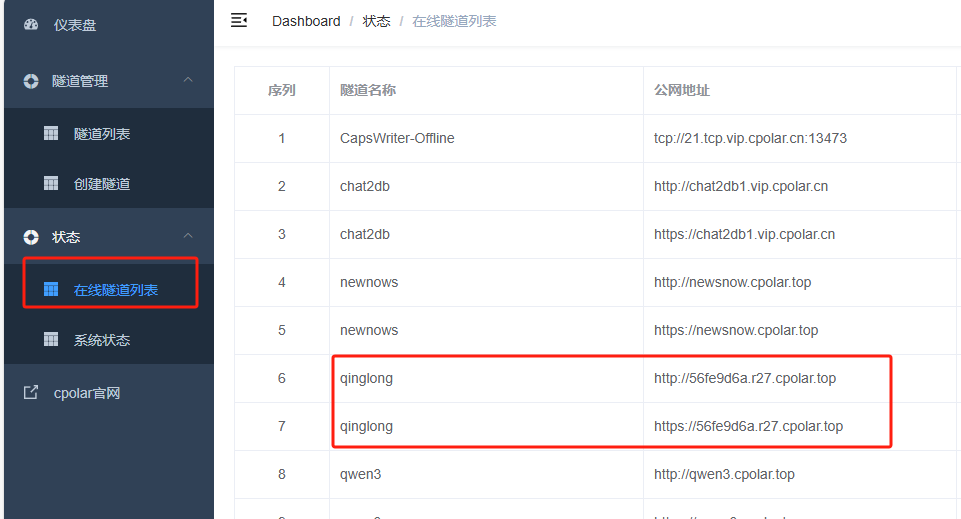Image resolution: width=961 pixels, height=519 pixels.
Task: Select qinglong name in row 7
Action: (x=367, y=426)
